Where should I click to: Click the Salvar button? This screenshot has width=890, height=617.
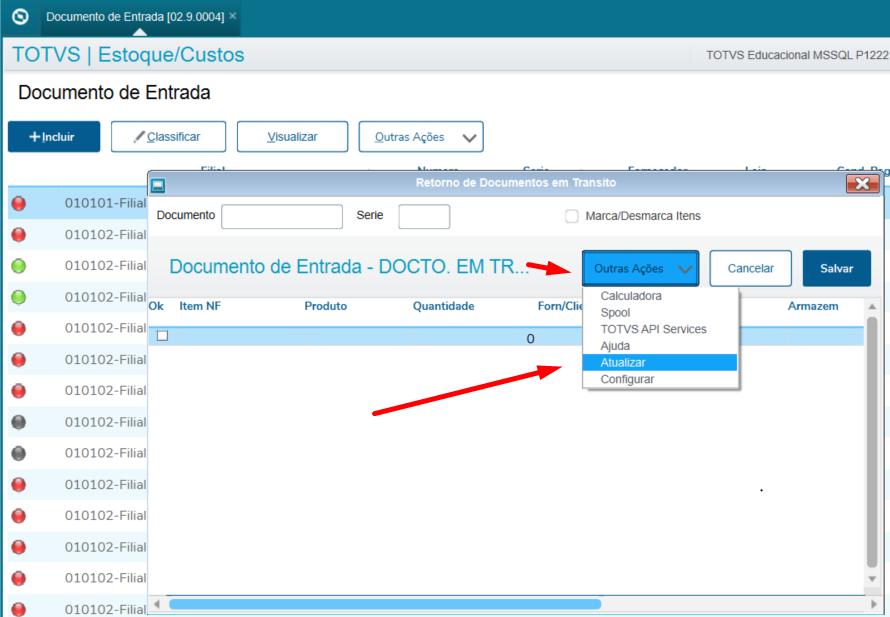click(x=836, y=268)
